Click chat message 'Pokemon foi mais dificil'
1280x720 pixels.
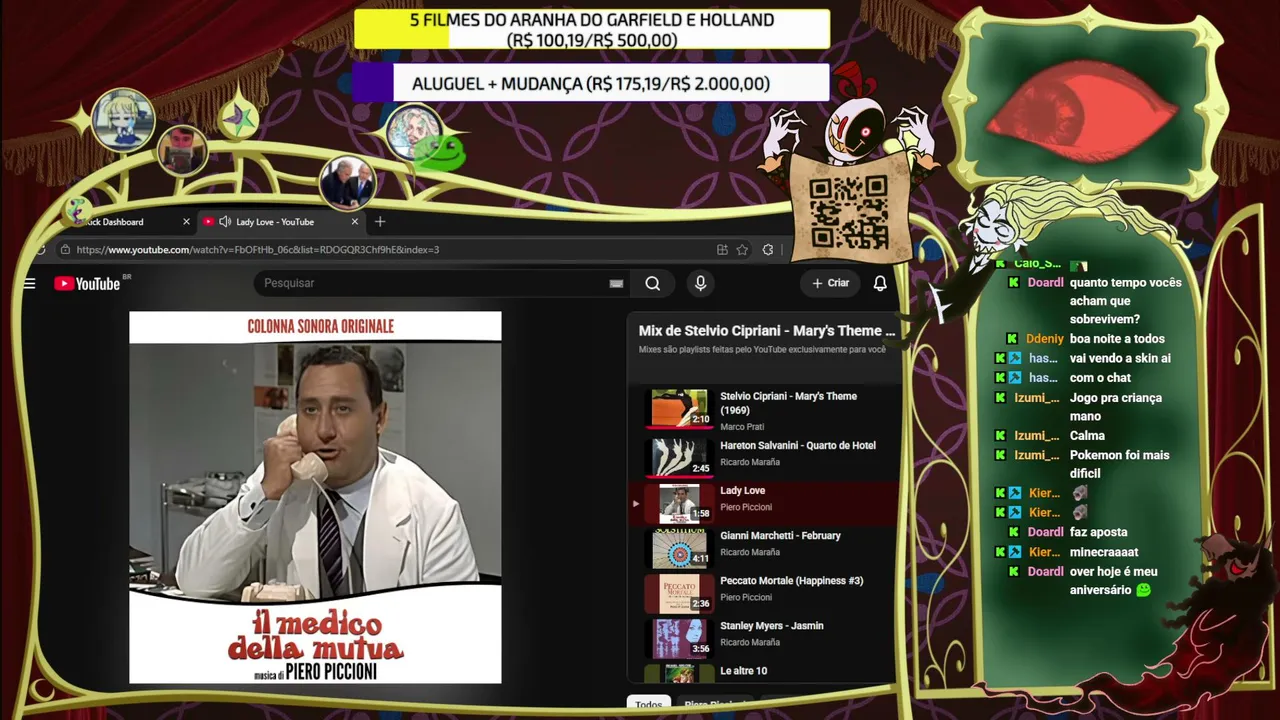1119,464
